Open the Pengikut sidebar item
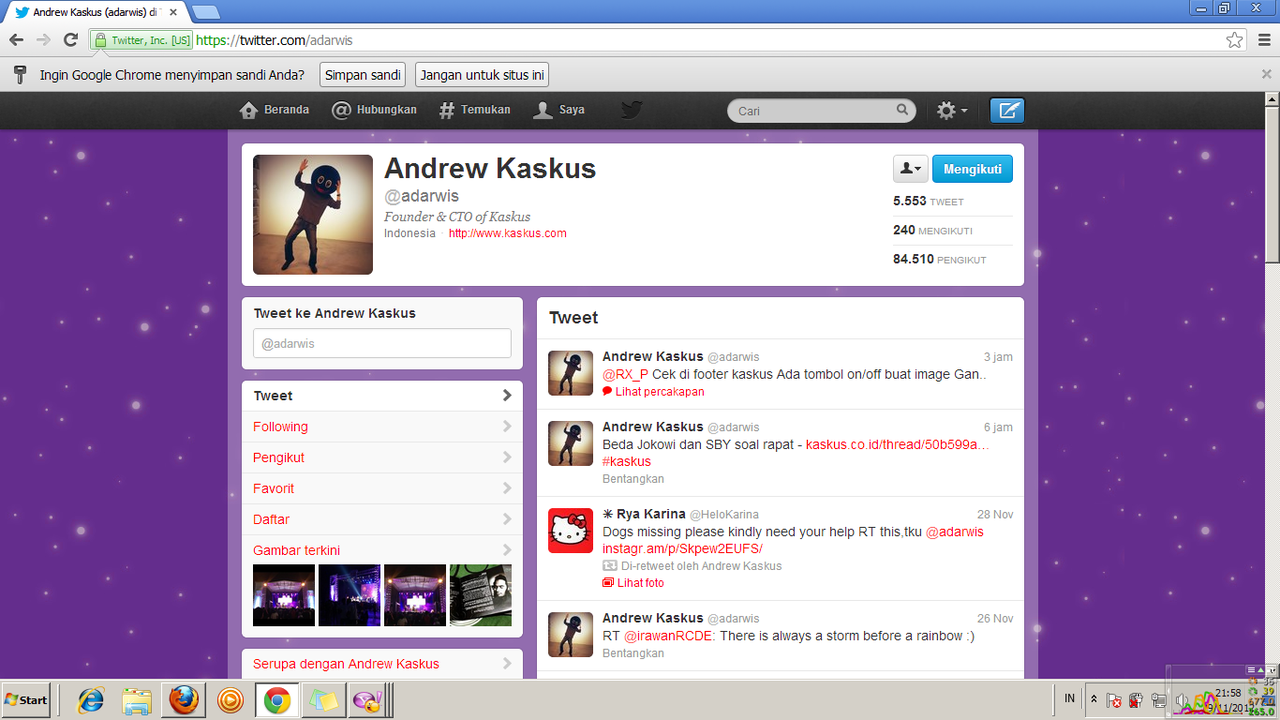Image resolution: width=1280 pixels, height=720 pixels. tap(382, 458)
